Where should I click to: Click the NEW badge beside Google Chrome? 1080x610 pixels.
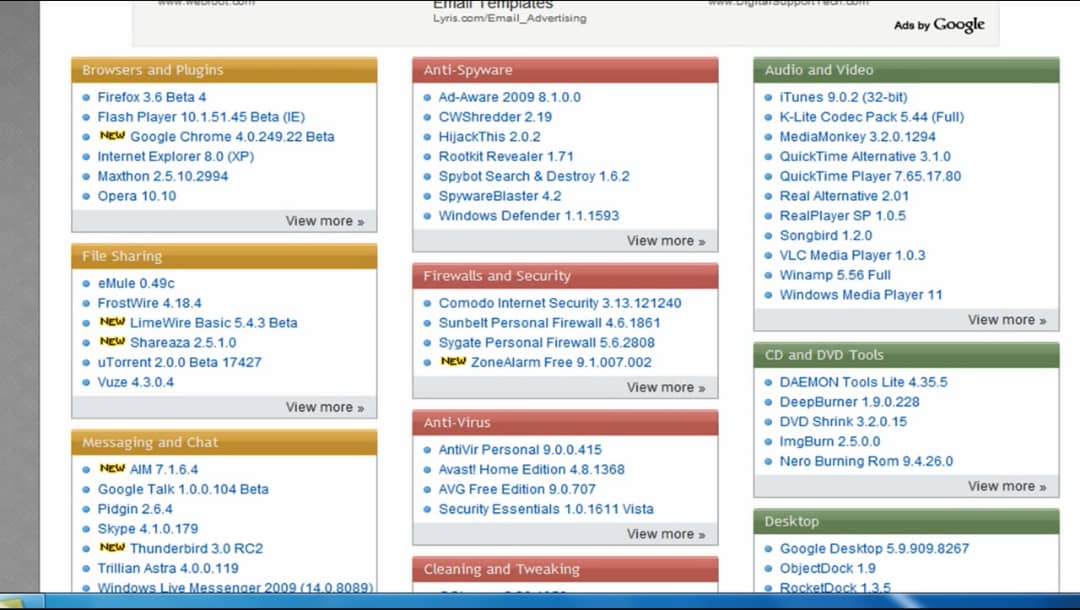coord(112,136)
